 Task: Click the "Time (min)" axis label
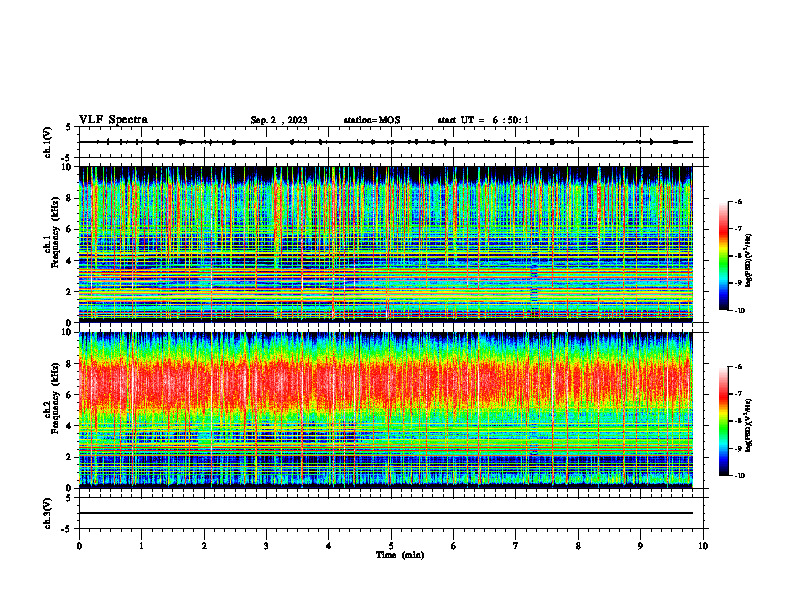click(x=400, y=555)
